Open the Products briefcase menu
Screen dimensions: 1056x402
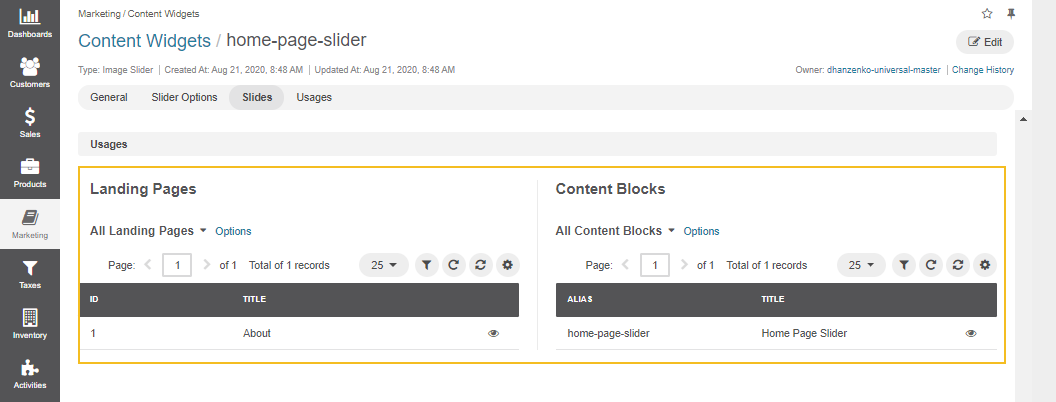[x=30, y=173]
